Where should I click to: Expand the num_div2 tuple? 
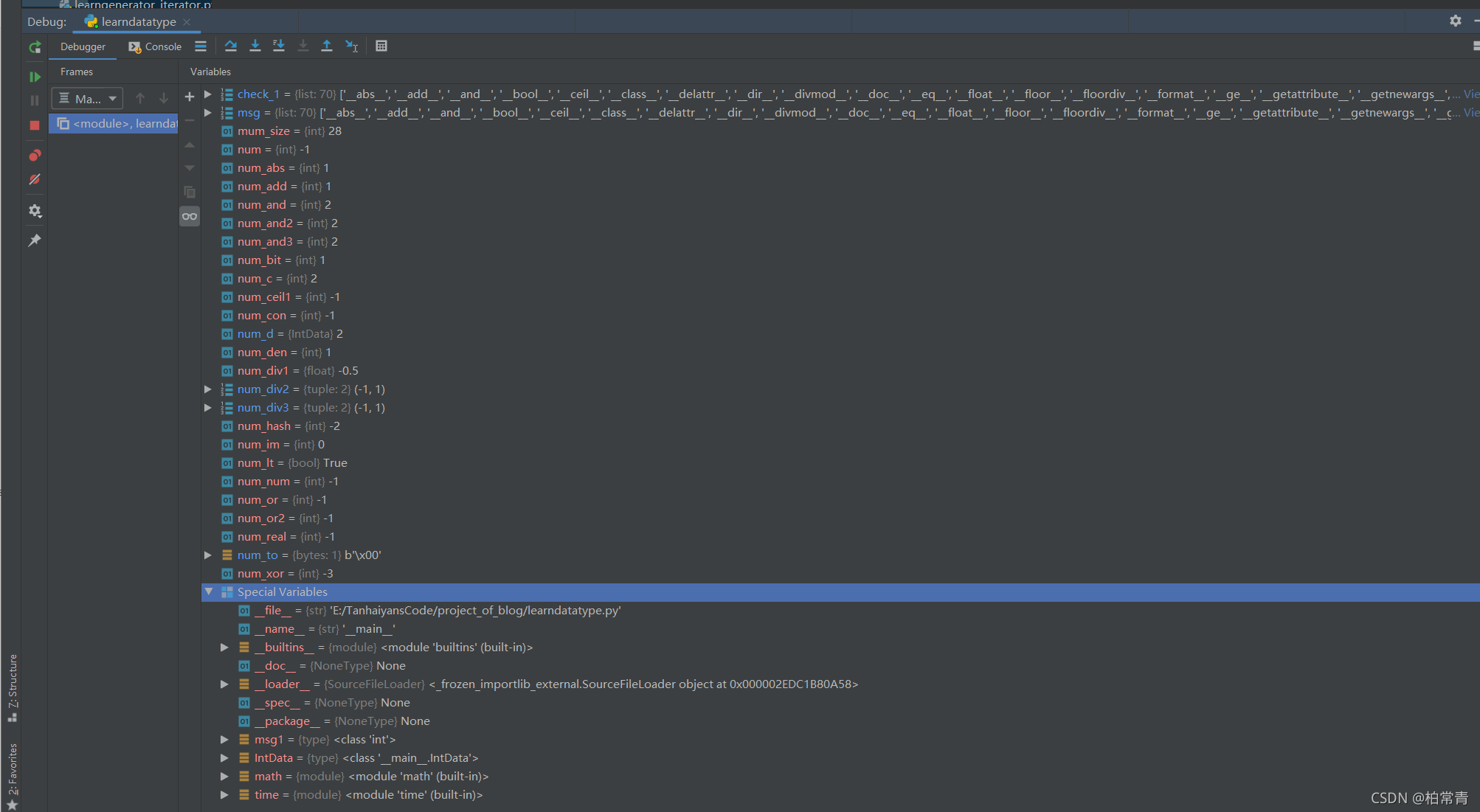208,389
